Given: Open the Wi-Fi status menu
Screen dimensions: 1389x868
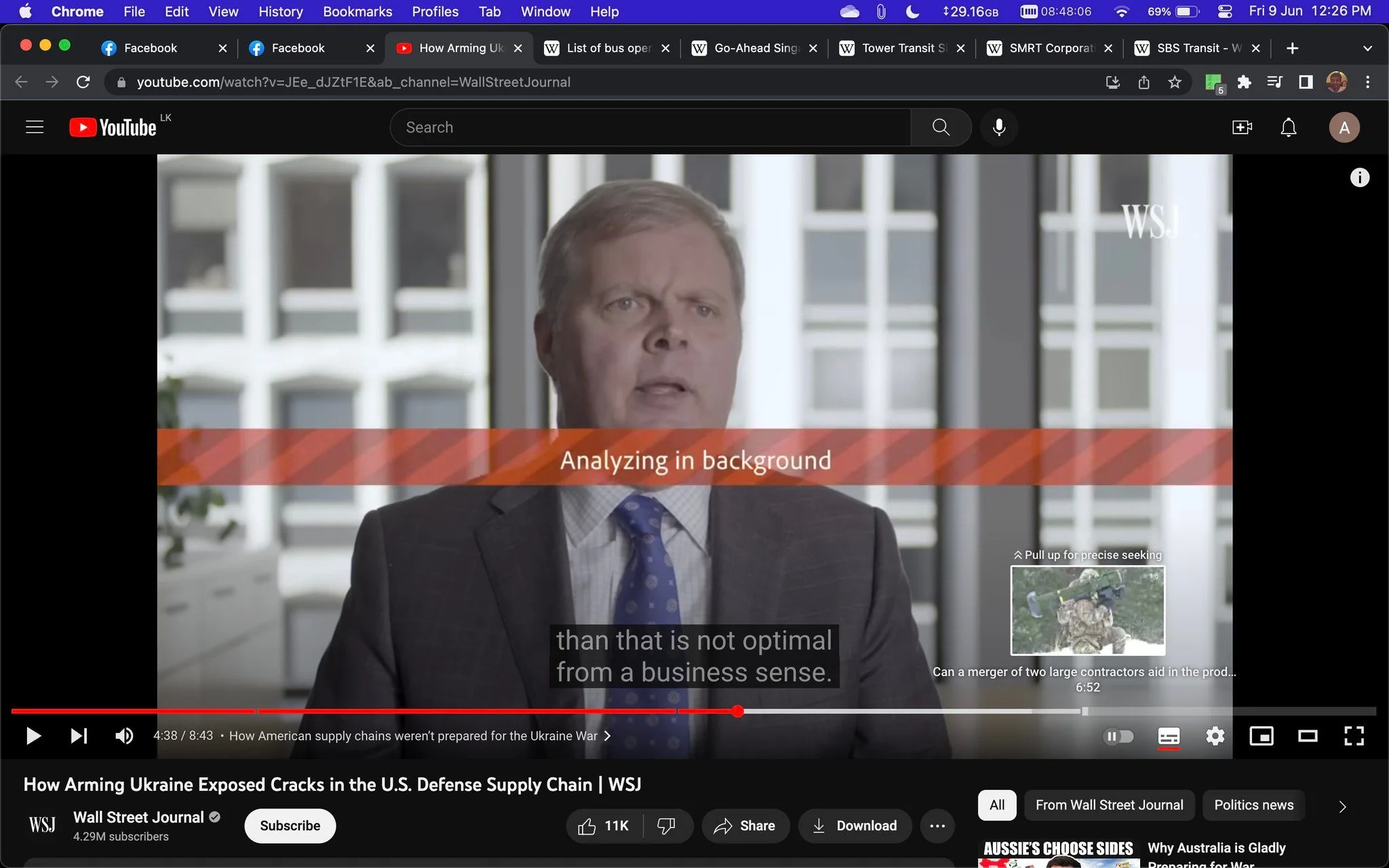Looking at the screenshot, I should pos(1122,12).
